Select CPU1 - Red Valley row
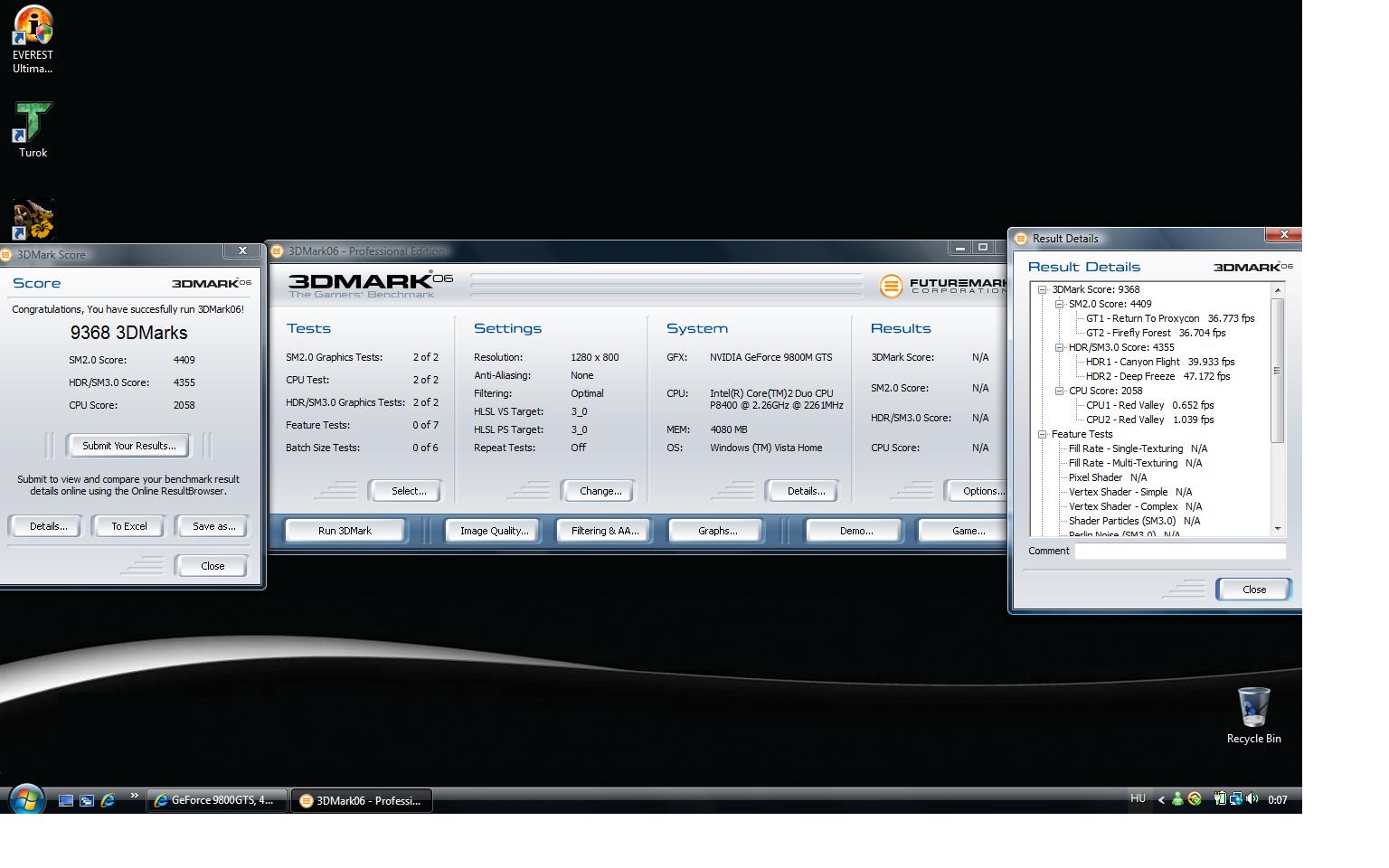Viewport: 1389px width, 868px height. pos(1149,405)
